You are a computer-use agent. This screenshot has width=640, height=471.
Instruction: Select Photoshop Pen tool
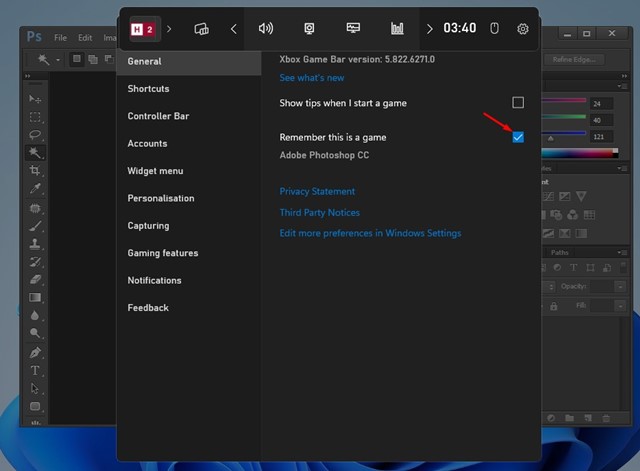[35, 352]
